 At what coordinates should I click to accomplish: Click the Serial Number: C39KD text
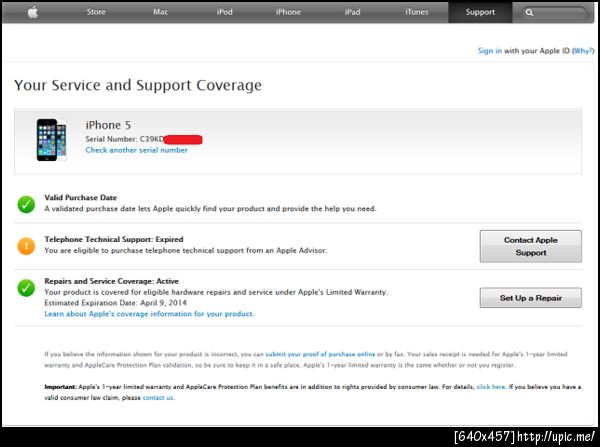(x=125, y=139)
